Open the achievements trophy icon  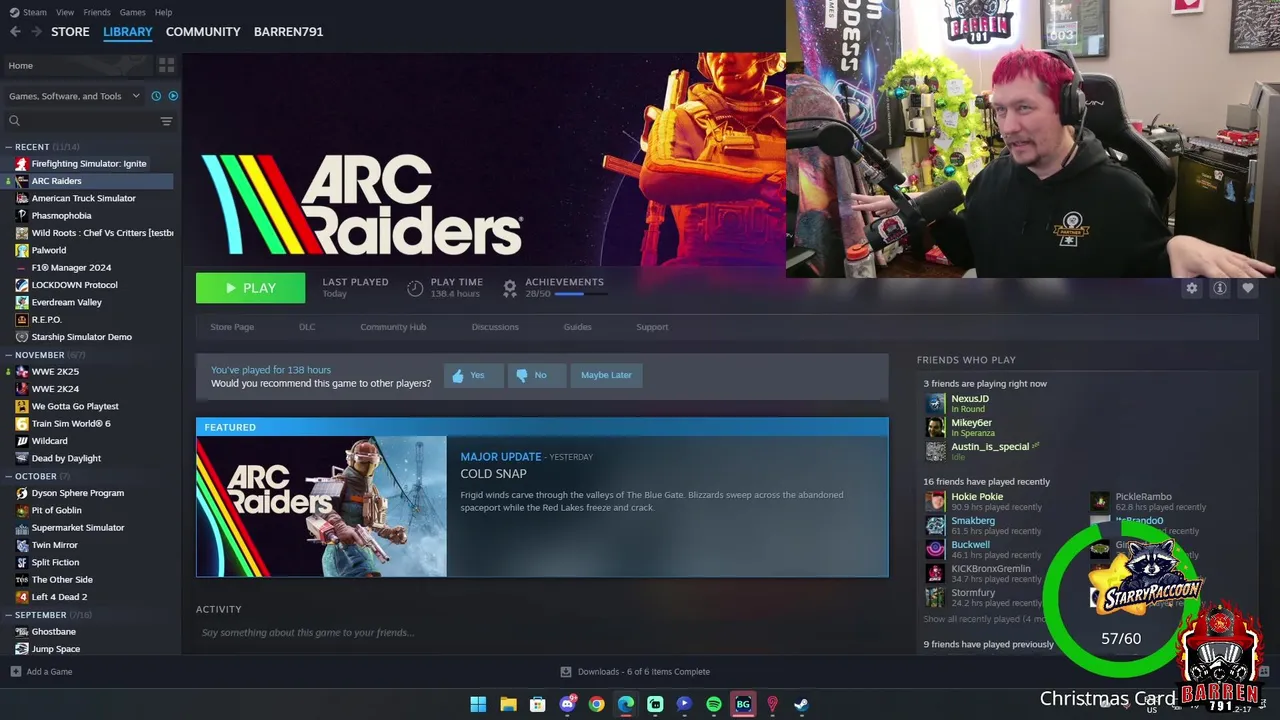click(x=509, y=288)
